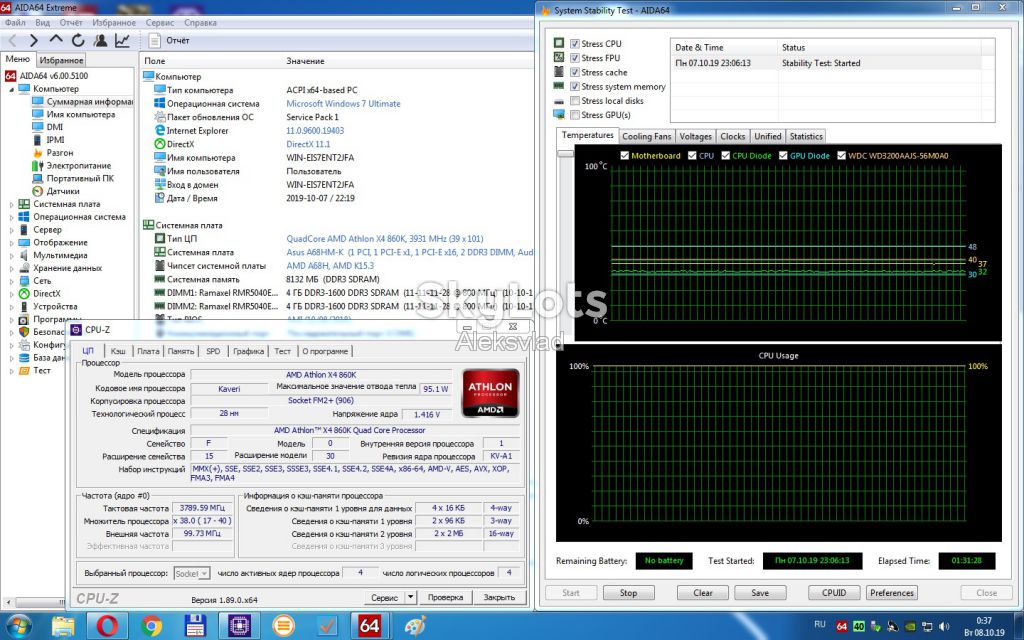Screen dimensions: 1024x640
Task: Switch to the Voltages tab
Action: pyautogui.click(x=696, y=136)
